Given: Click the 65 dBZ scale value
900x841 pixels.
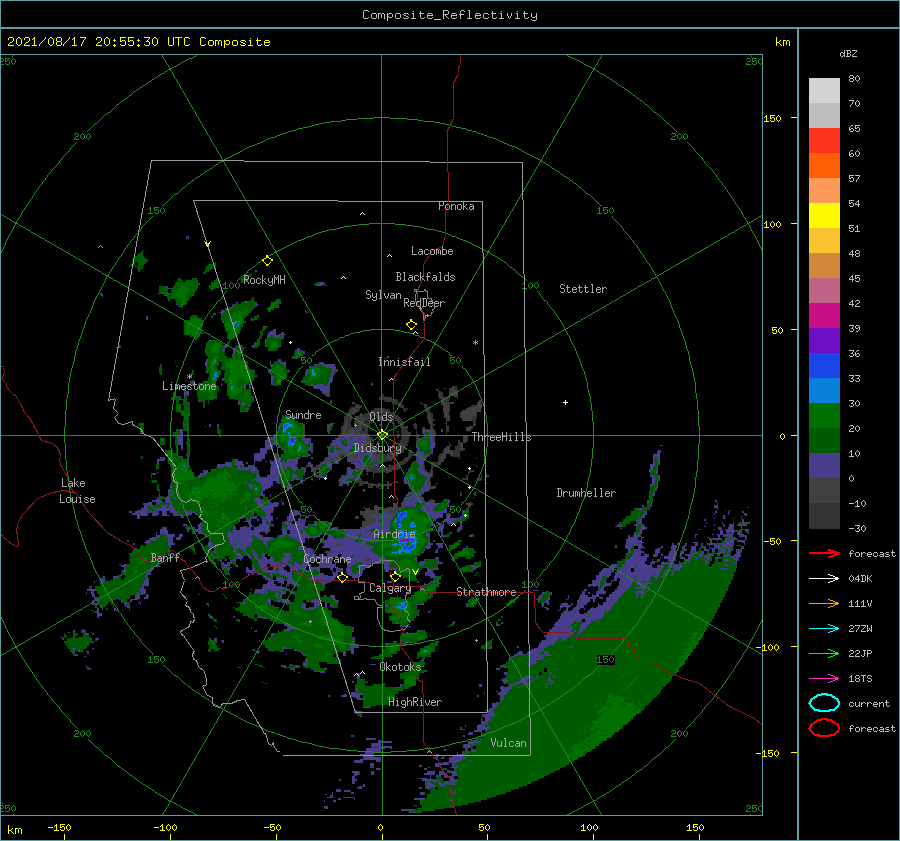Looking at the screenshot, I should pyautogui.click(x=854, y=129).
